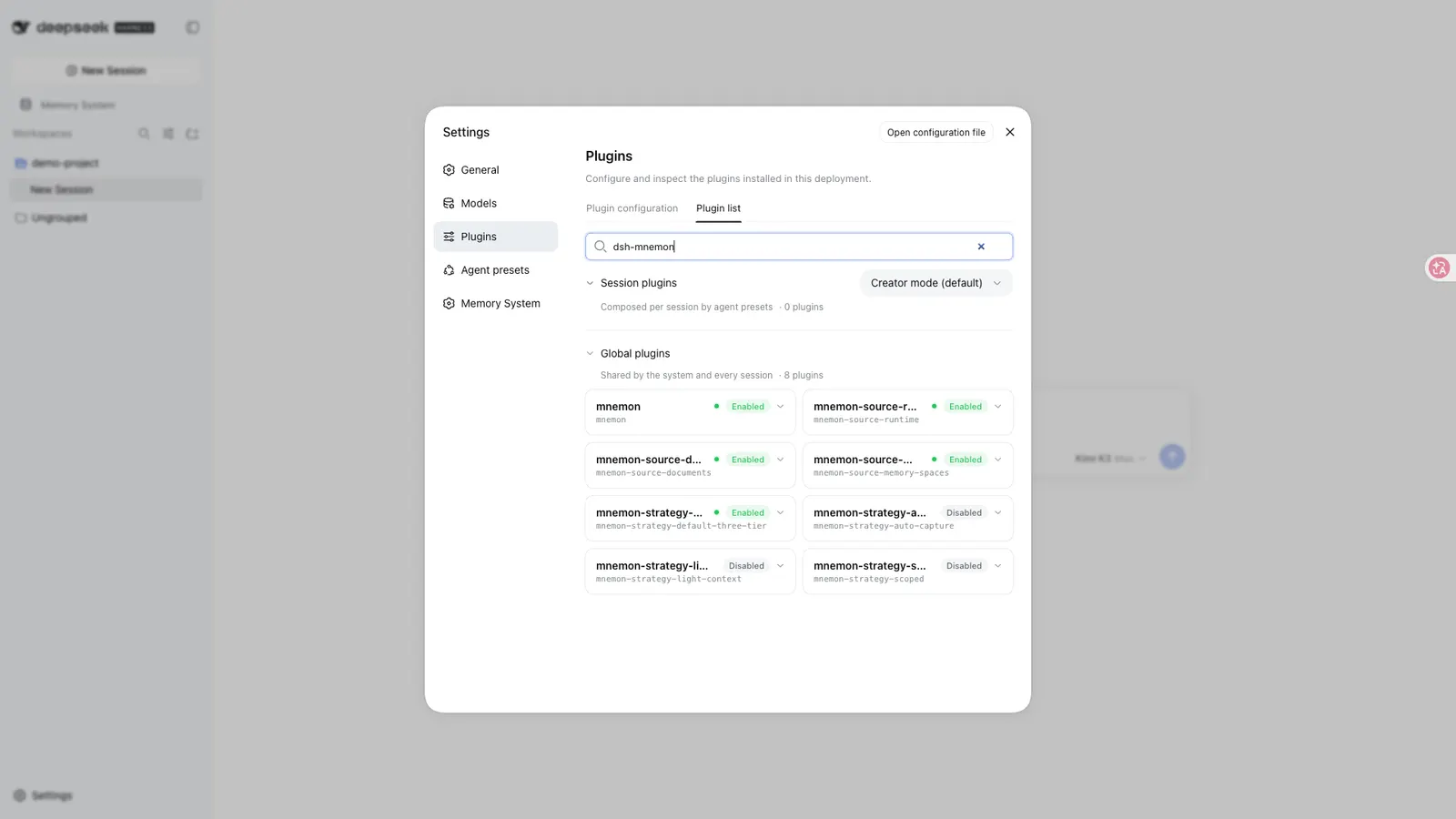Open Agent presets section
This screenshot has height=819, width=1456.
click(495, 270)
